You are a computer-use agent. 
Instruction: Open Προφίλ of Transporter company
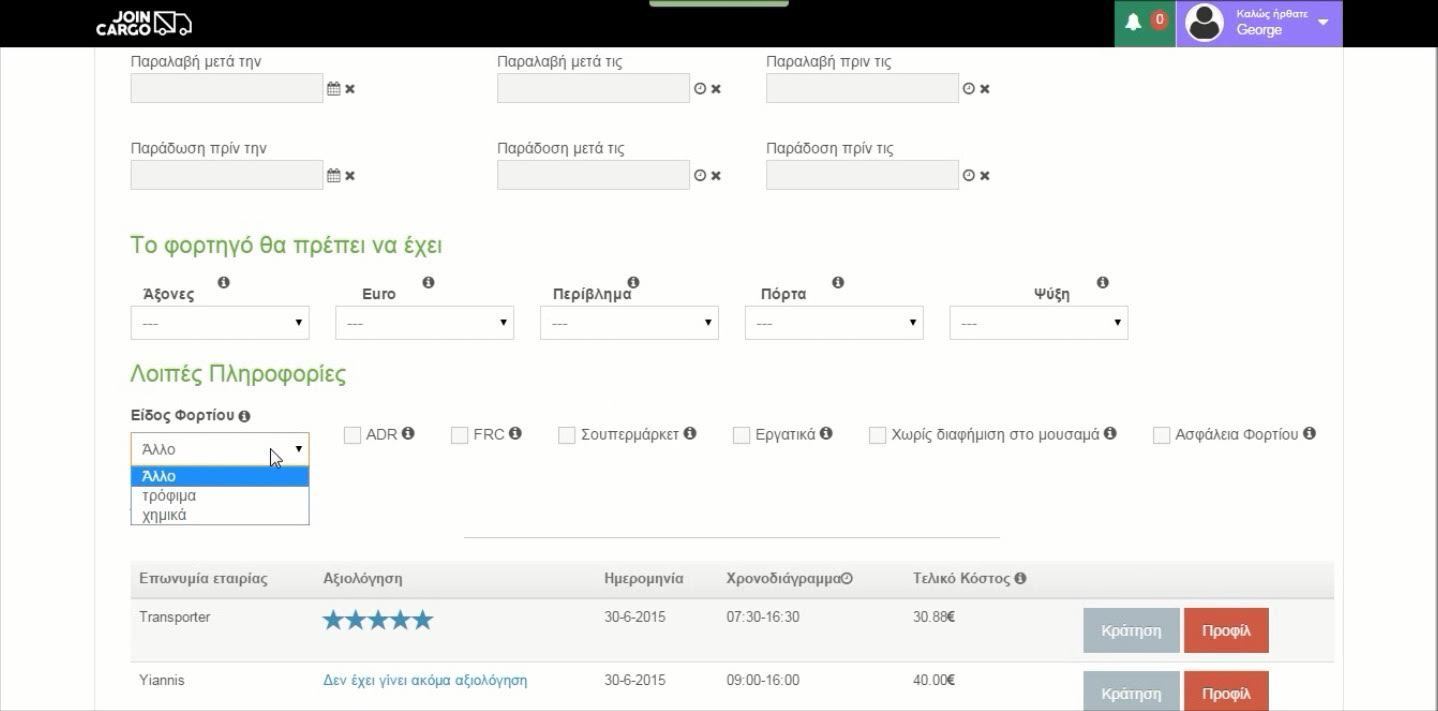1226,631
